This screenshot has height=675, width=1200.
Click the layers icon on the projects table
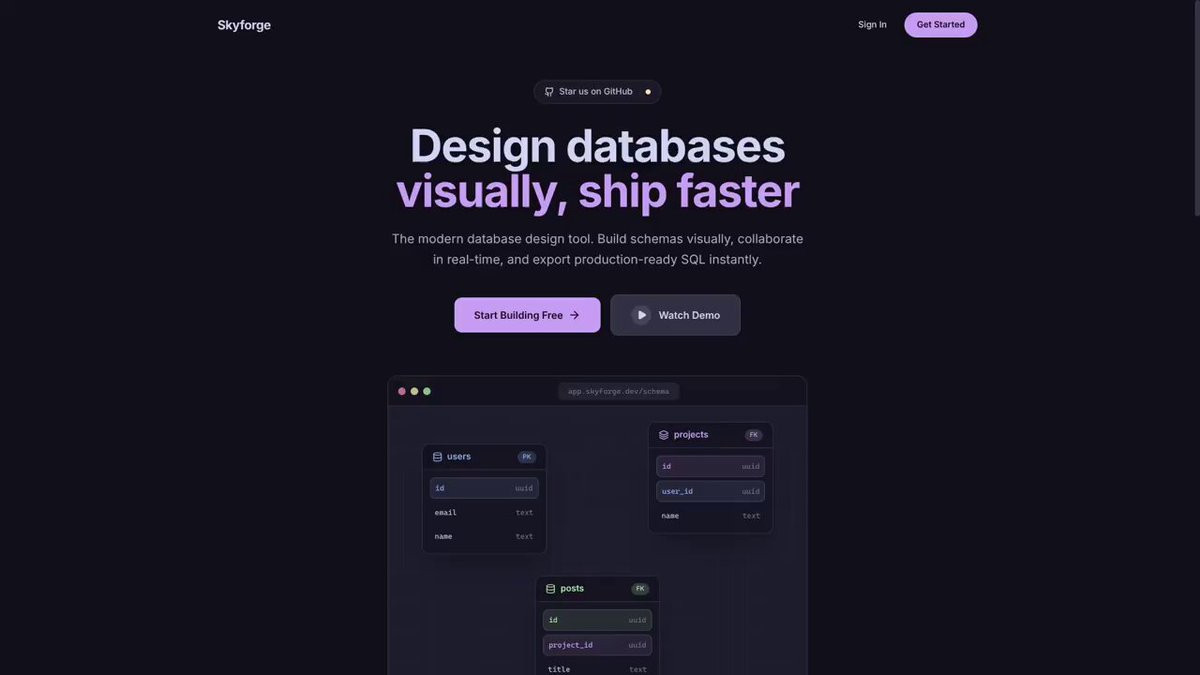663,435
